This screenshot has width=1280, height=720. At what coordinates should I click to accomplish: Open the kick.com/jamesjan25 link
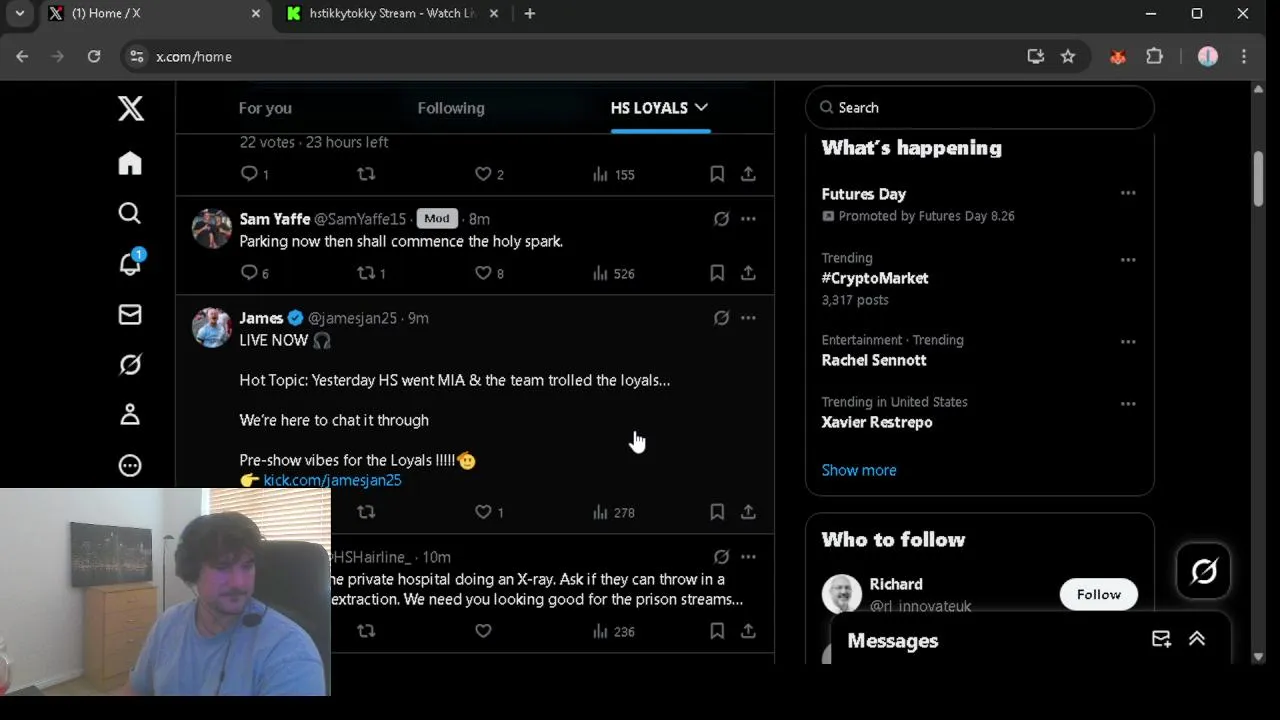[332, 480]
